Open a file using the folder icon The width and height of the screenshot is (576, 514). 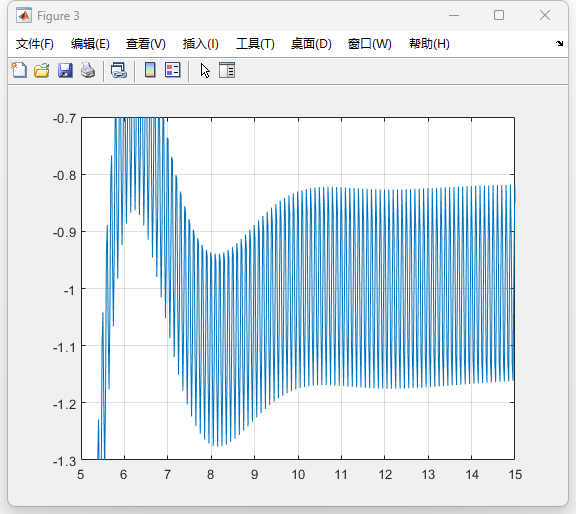point(42,70)
